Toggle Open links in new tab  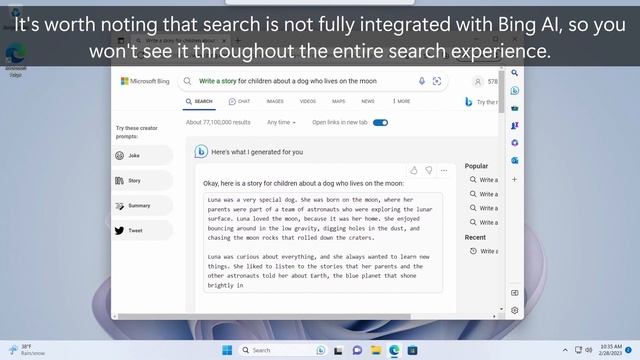pyautogui.click(x=380, y=122)
